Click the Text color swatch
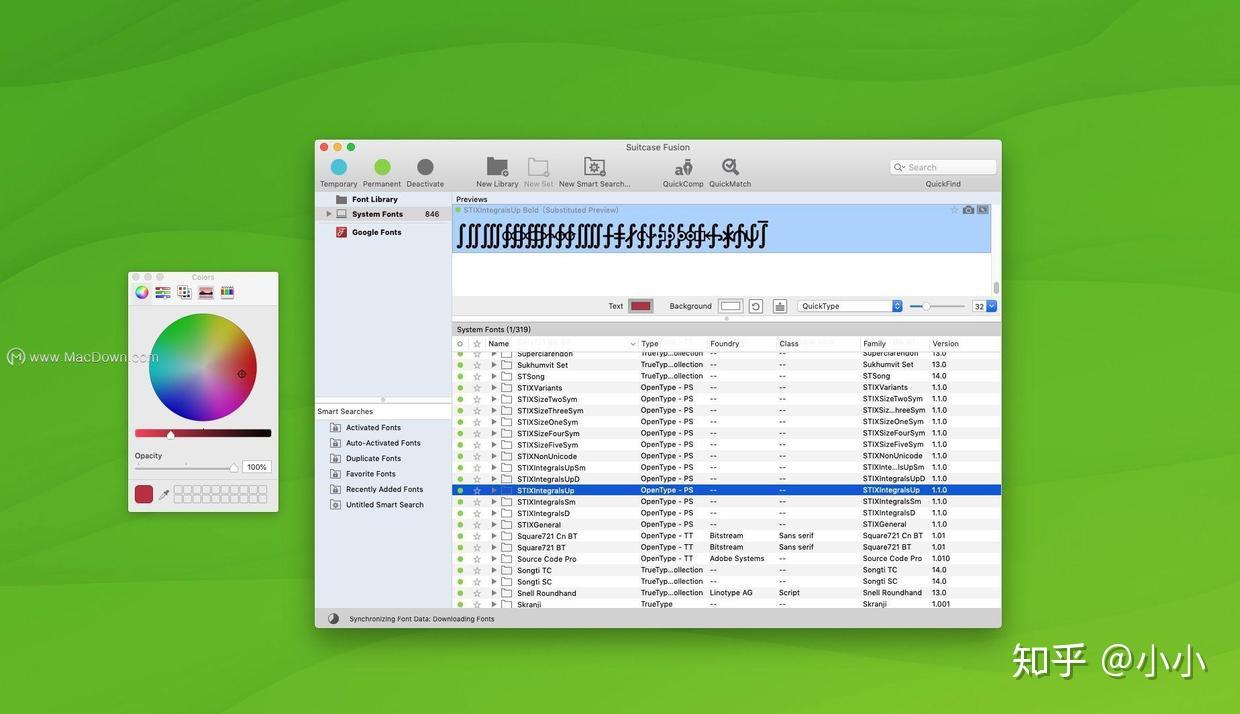This screenshot has width=1240, height=714. (x=640, y=306)
